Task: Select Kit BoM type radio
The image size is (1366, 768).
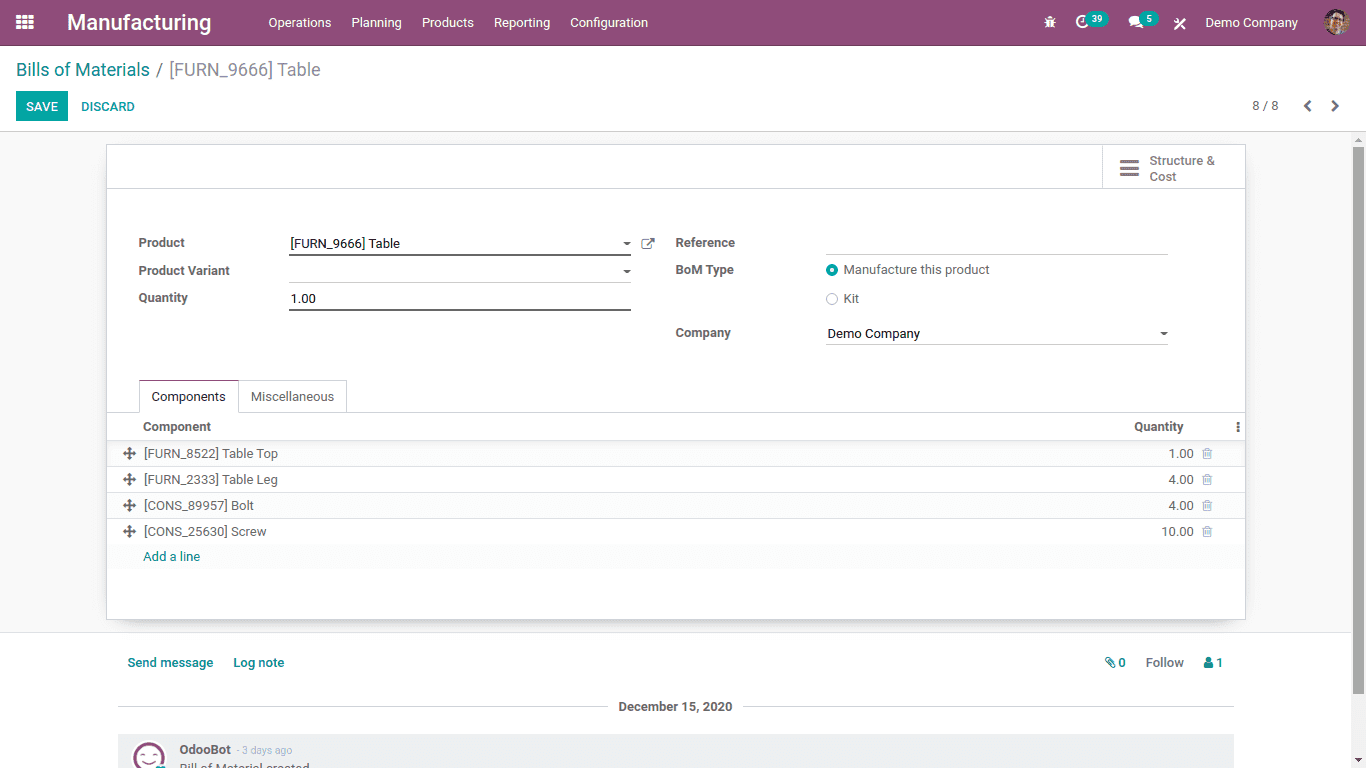Action: (832, 299)
